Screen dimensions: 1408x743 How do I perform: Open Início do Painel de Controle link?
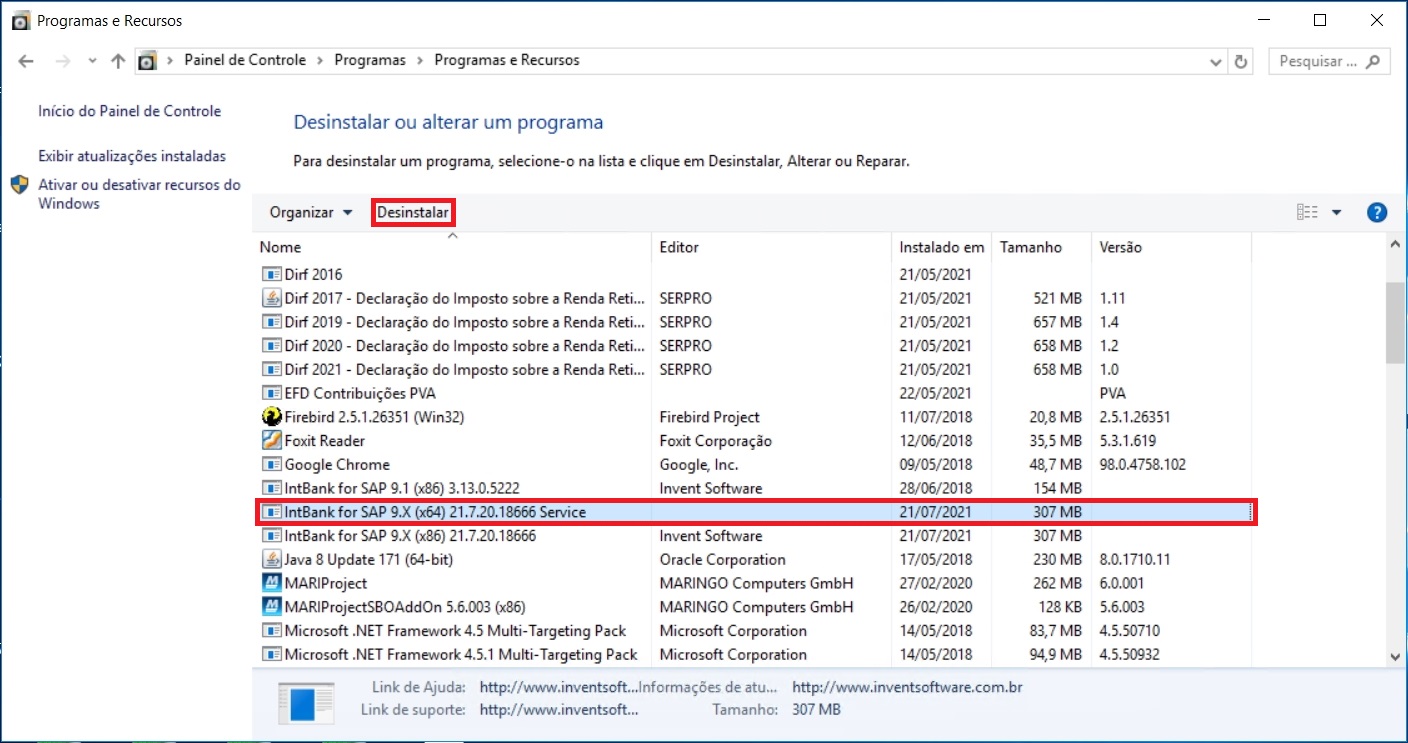(130, 111)
